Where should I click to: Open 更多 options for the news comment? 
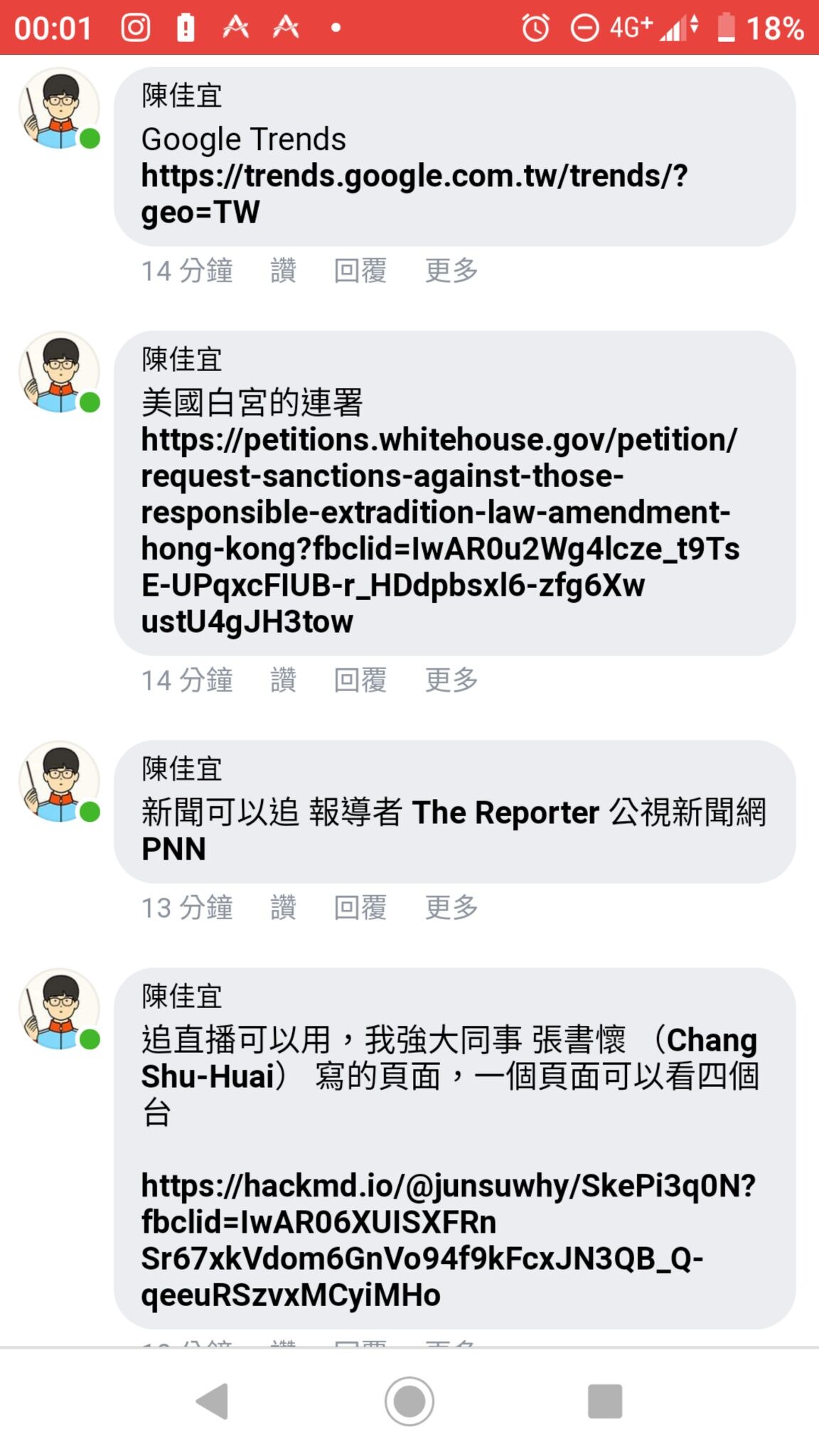451,908
